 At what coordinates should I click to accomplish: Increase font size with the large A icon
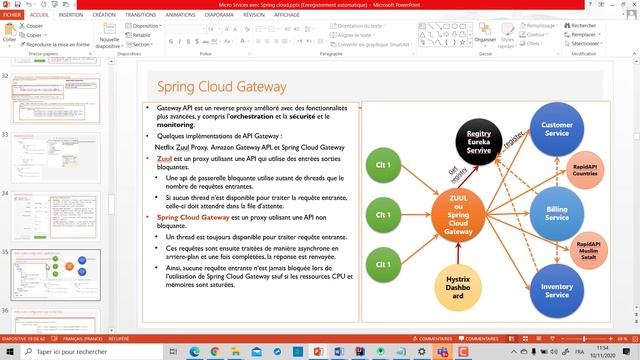227,29
